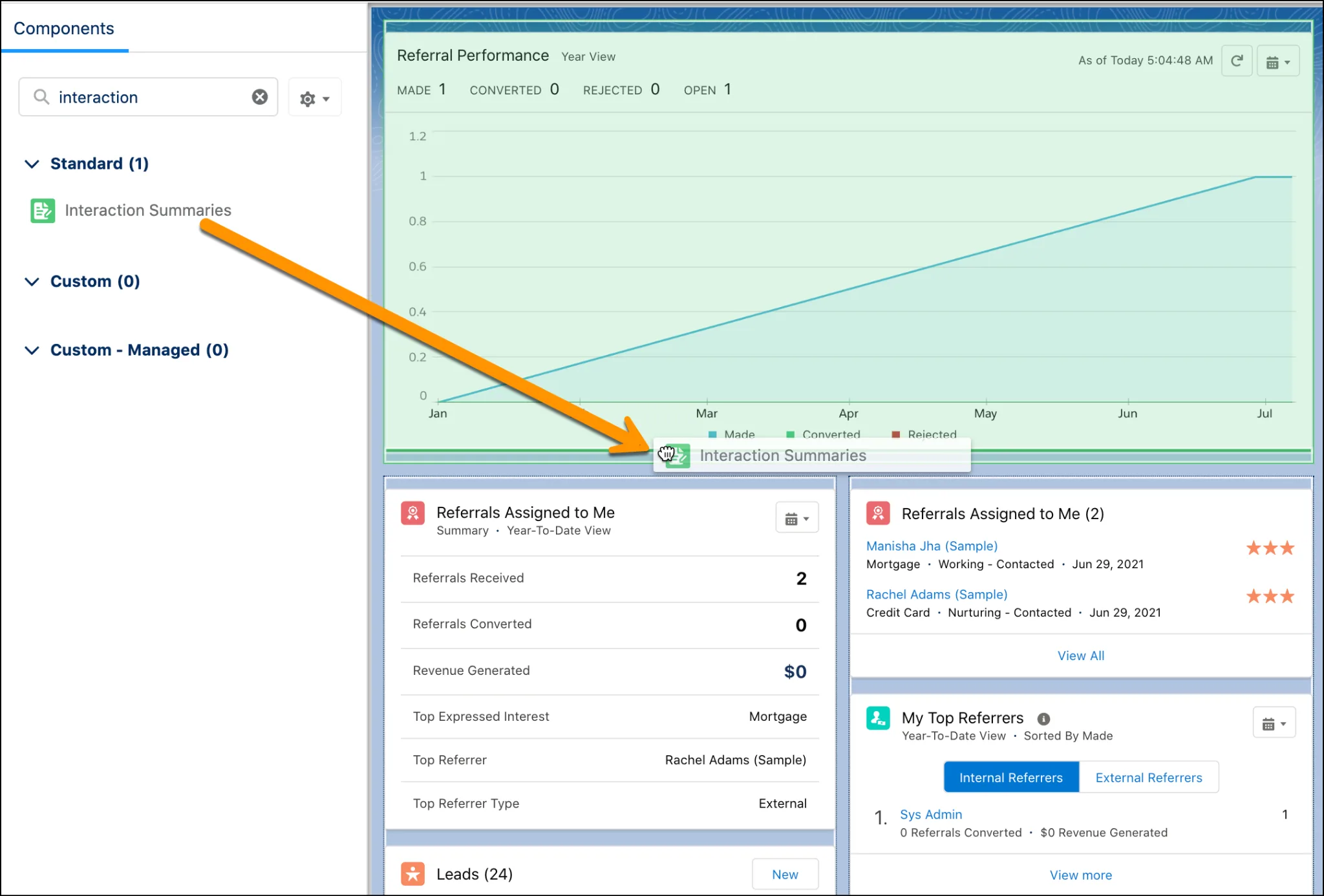The width and height of the screenshot is (1324, 896).
Task: Click the Internal Referrers button
Action: [x=1009, y=777]
